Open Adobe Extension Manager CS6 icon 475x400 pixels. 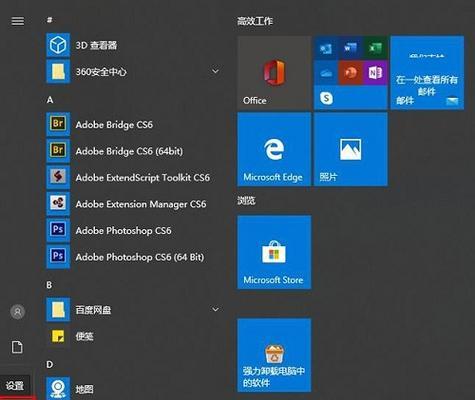click(58, 203)
